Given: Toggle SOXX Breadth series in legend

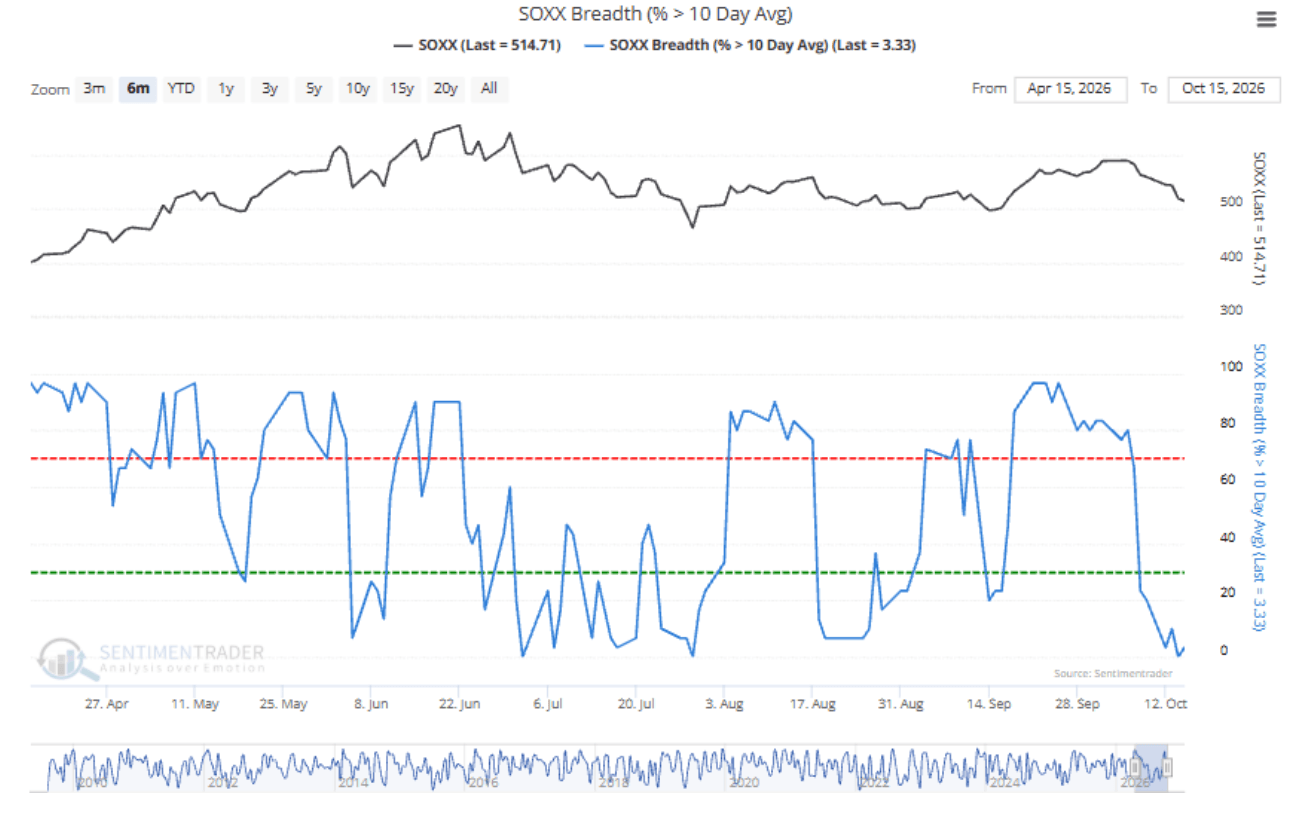Looking at the screenshot, I should (x=749, y=45).
